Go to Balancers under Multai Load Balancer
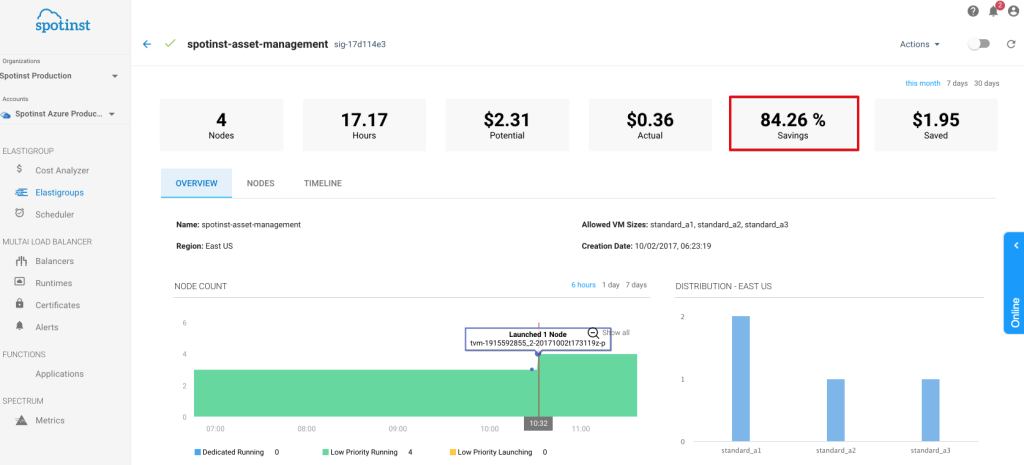Viewport: 1024px width, 465px height. click(x=54, y=261)
